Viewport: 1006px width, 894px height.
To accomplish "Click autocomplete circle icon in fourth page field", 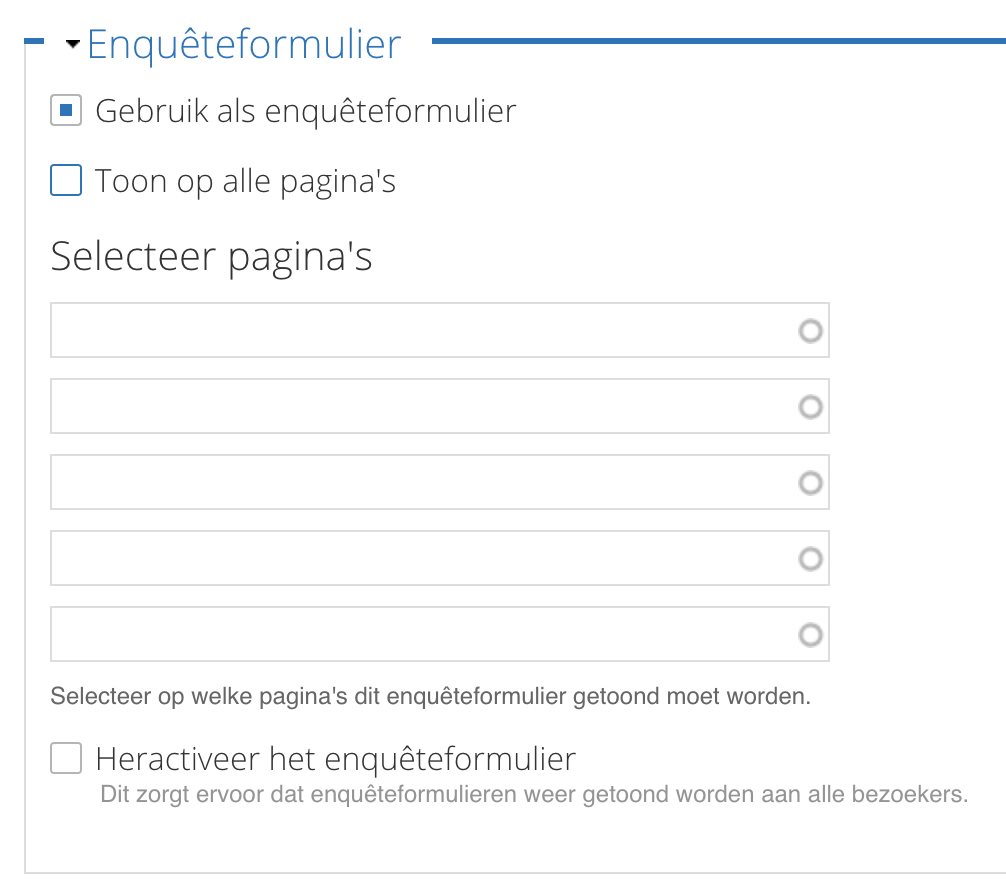I will click(811, 559).
